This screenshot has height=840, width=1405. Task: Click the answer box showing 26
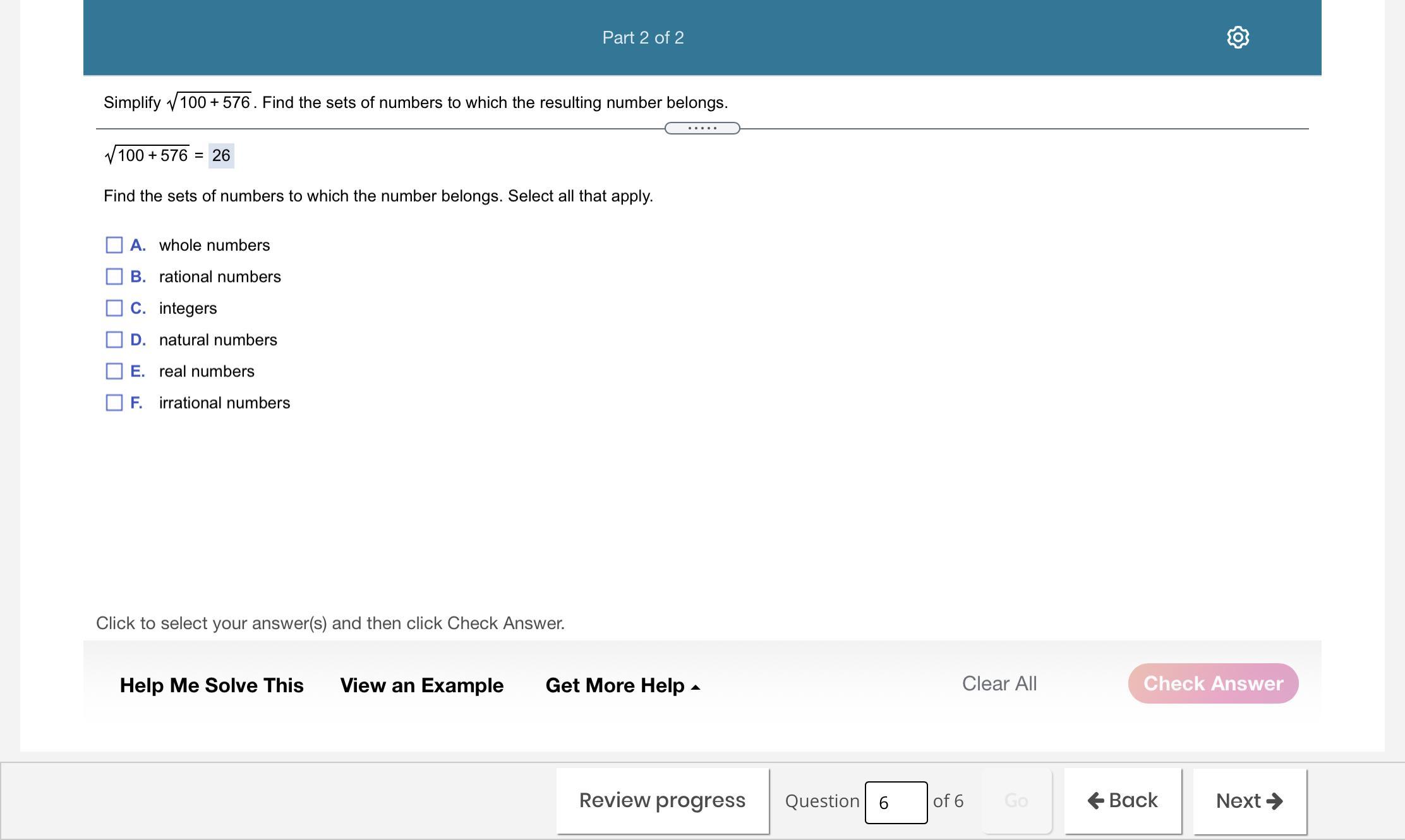pyautogui.click(x=221, y=155)
